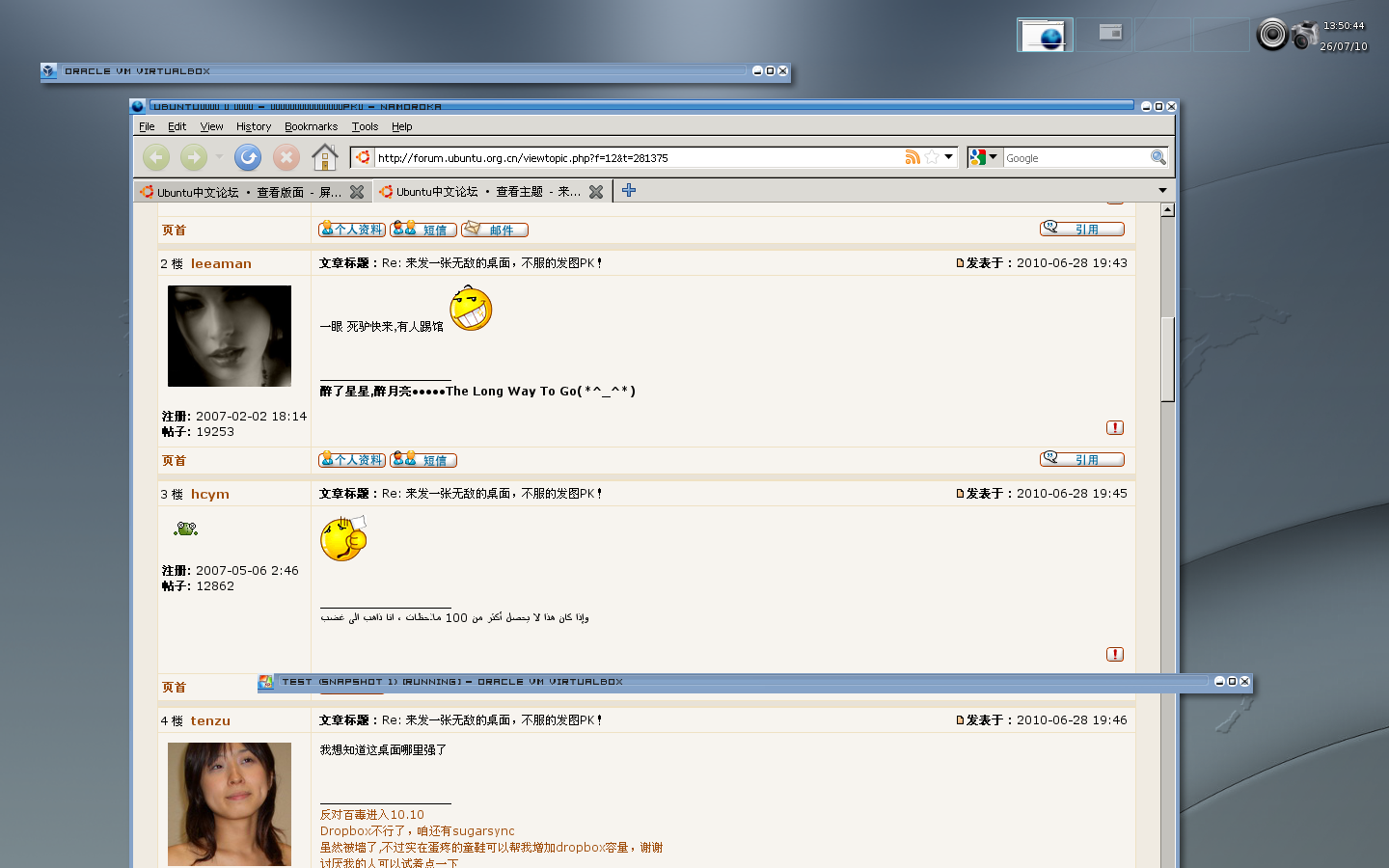Open tenzu username link

coord(210,720)
